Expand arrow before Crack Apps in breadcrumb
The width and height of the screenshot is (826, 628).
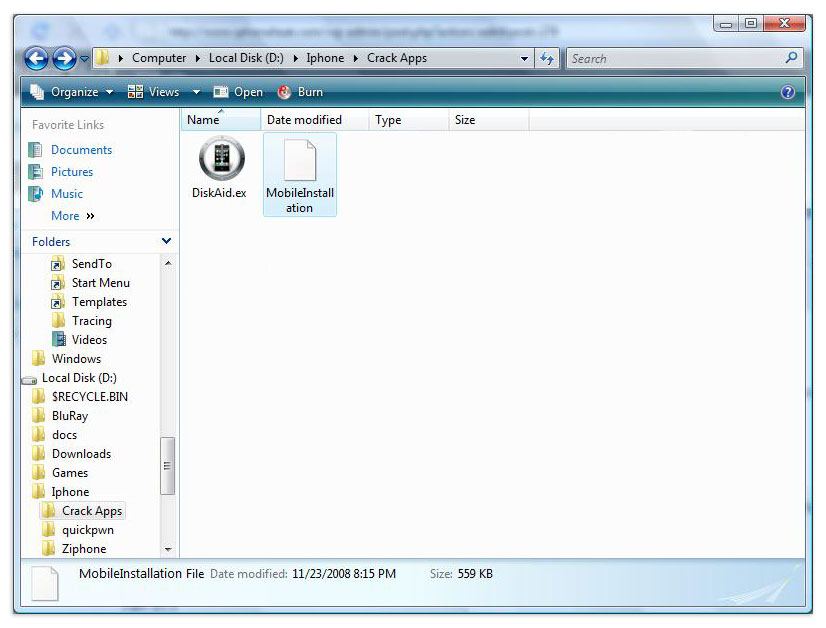tap(356, 58)
